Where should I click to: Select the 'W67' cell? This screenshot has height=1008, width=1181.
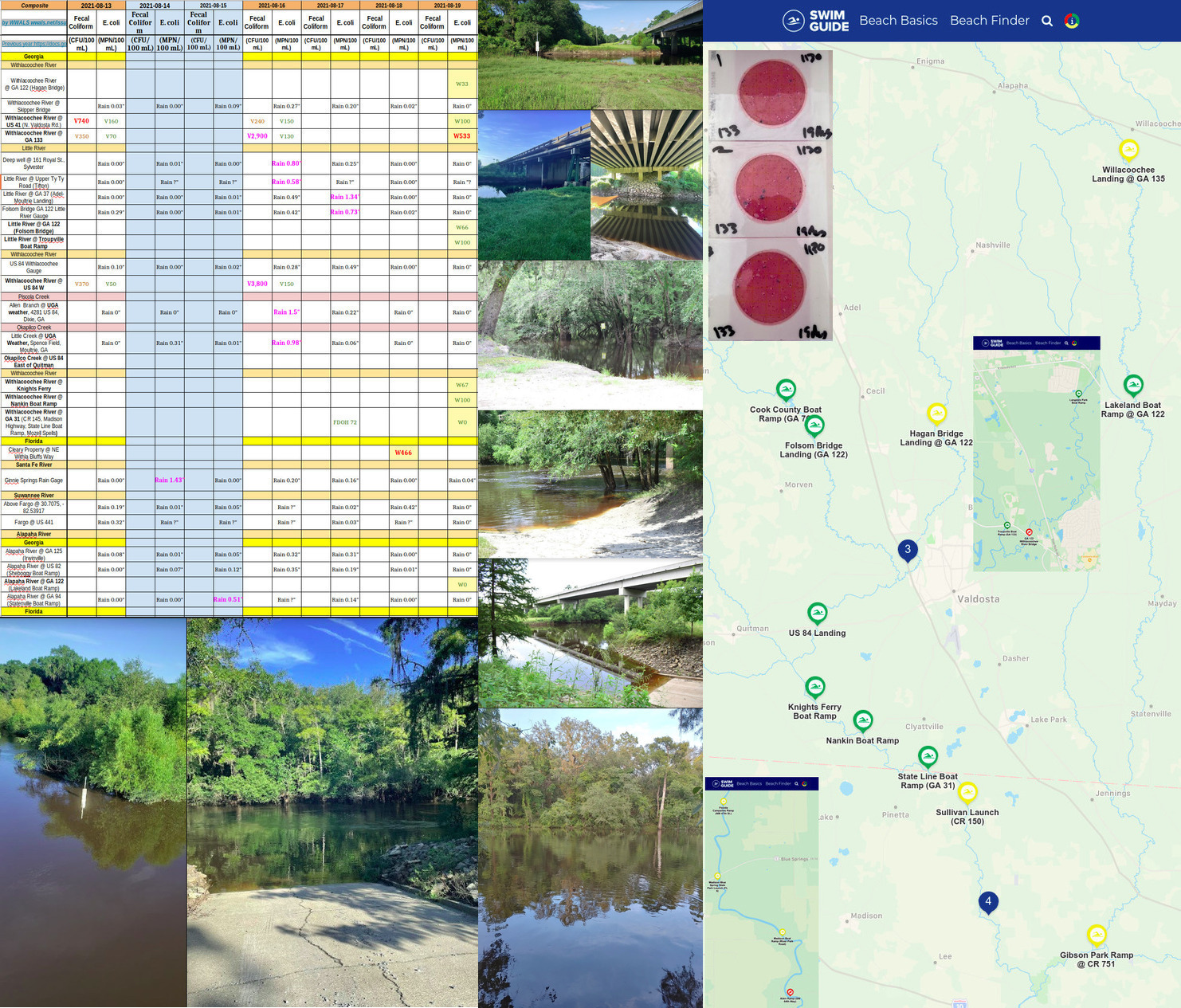tap(462, 385)
